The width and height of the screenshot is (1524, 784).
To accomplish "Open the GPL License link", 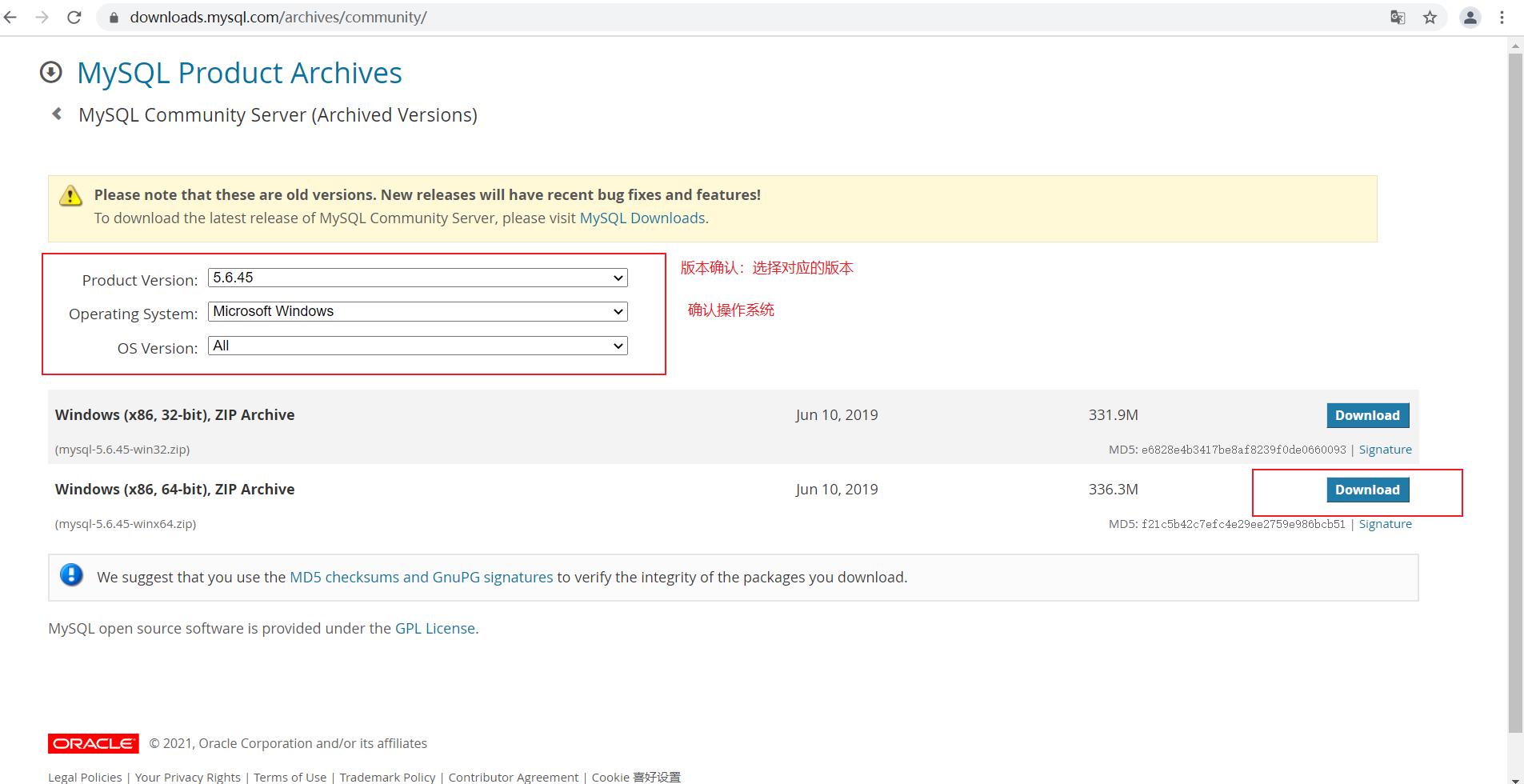I will [435, 628].
